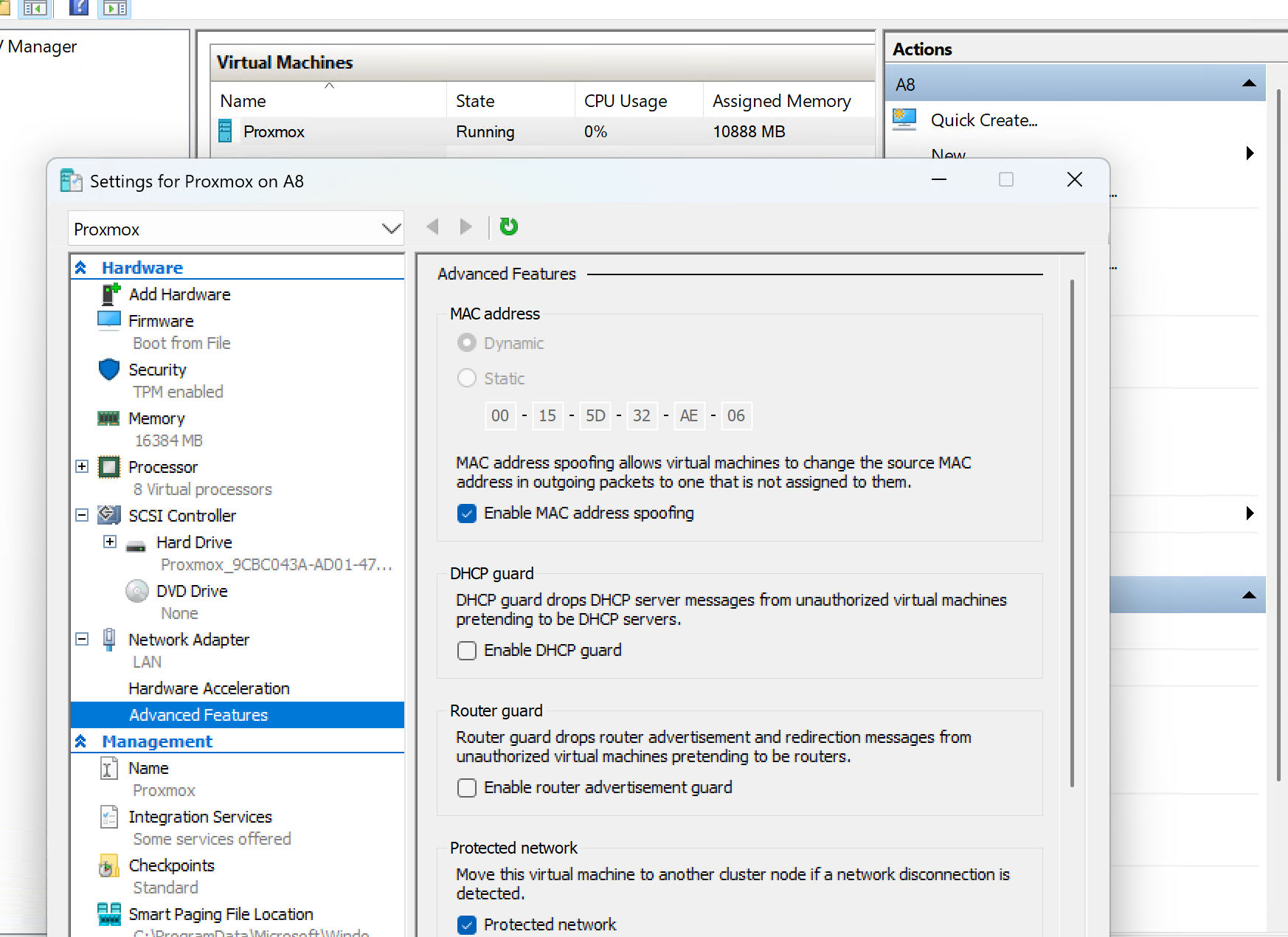Select Static MAC address option
The height and width of the screenshot is (937, 1288).
coord(467,378)
